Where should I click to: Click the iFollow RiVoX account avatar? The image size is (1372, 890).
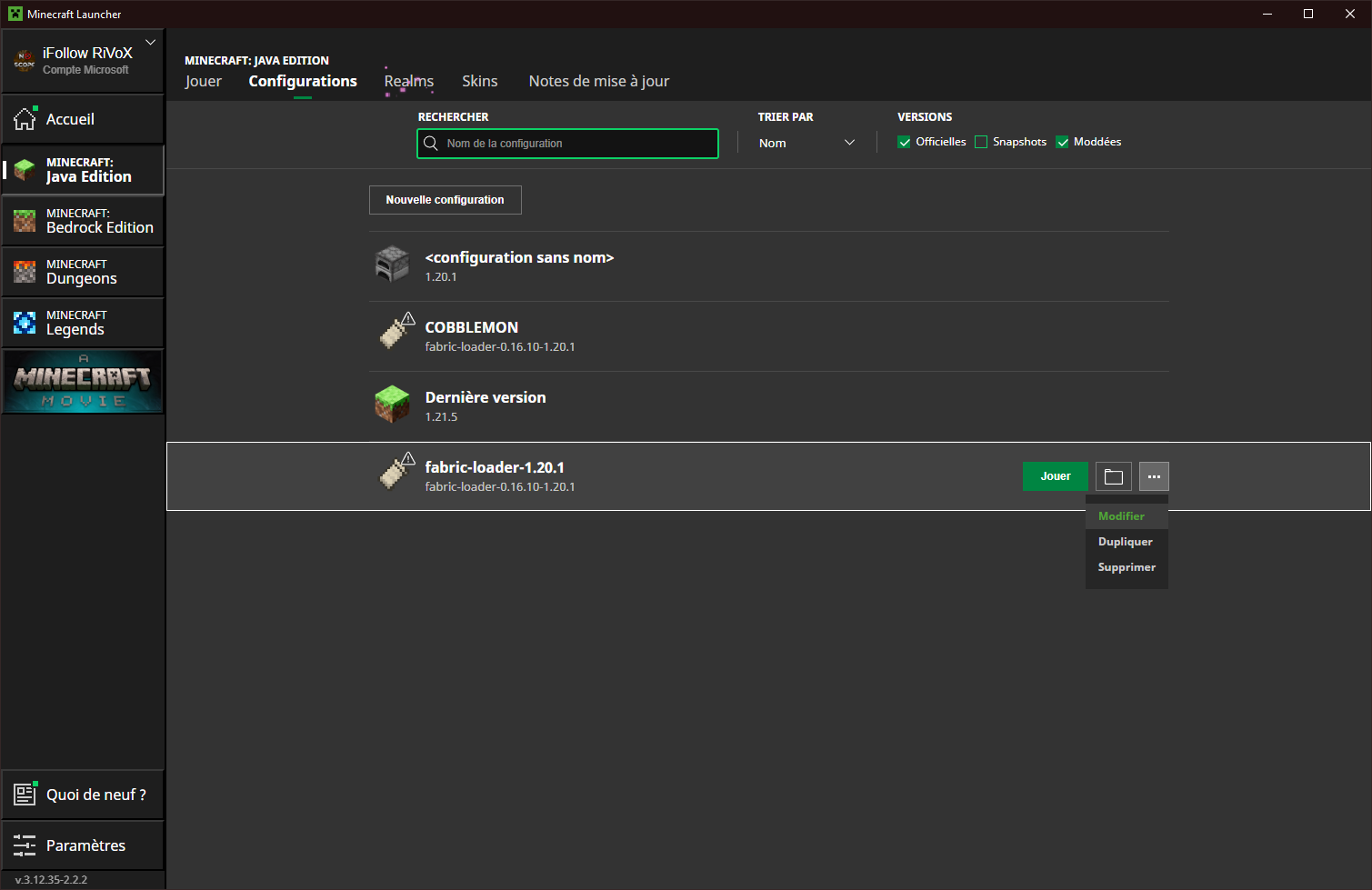point(25,61)
